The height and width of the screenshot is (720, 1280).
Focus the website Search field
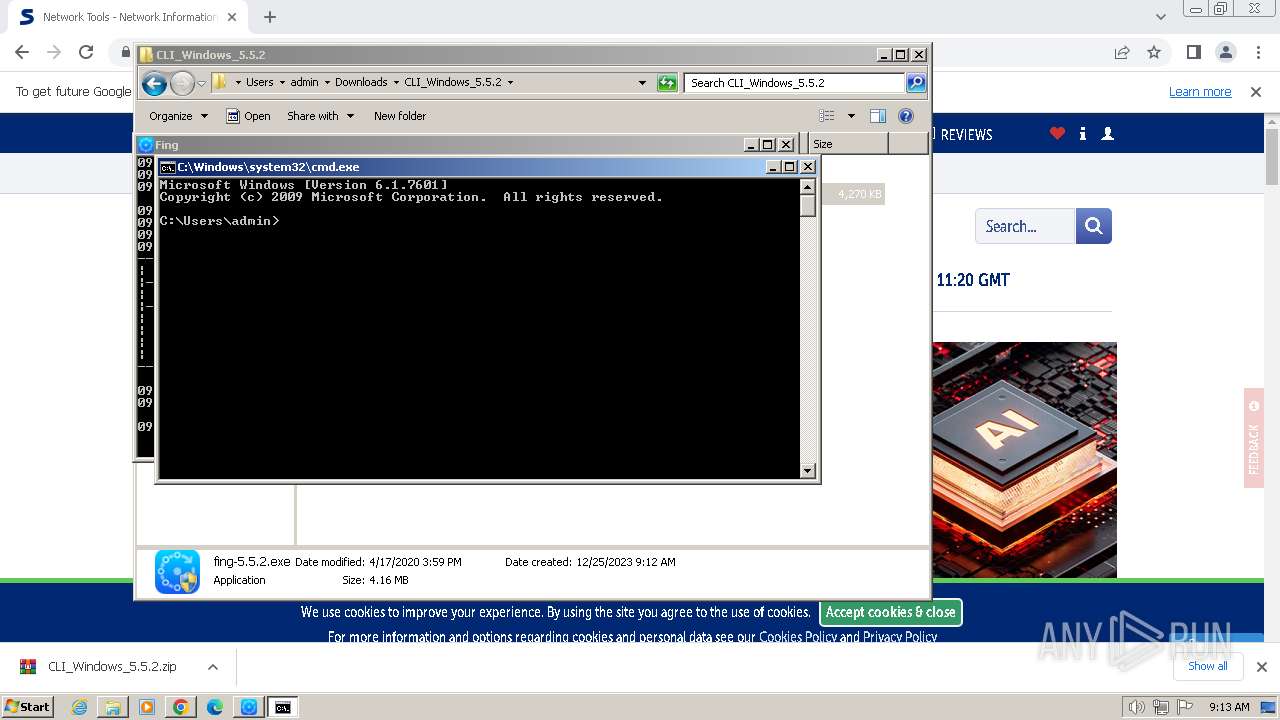tap(1025, 226)
